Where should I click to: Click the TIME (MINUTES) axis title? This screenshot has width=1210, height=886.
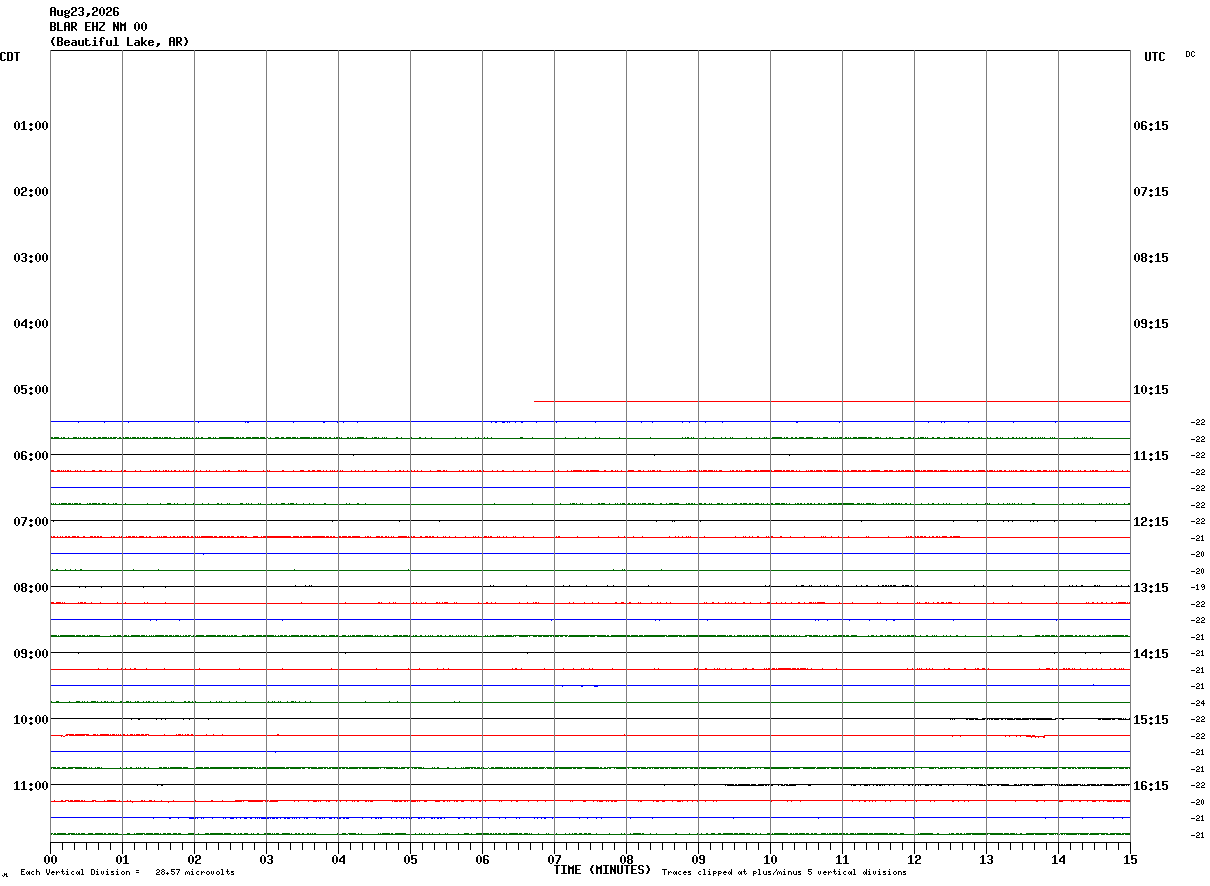pyautogui.click(x=602, y=870)
